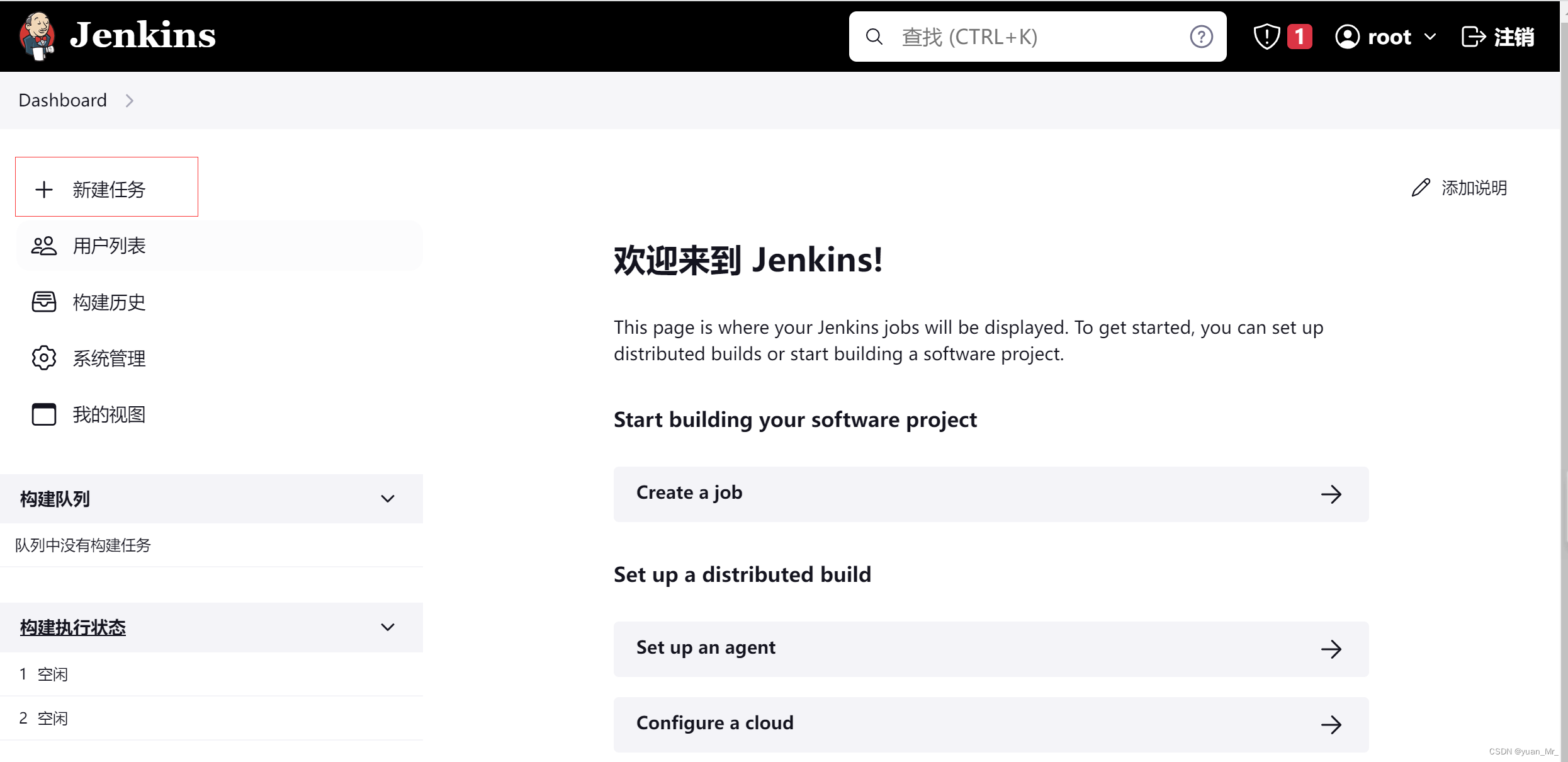1568x762 pixels.
Task: Click the 注销 logout text
Action: tap(1514, 37)
